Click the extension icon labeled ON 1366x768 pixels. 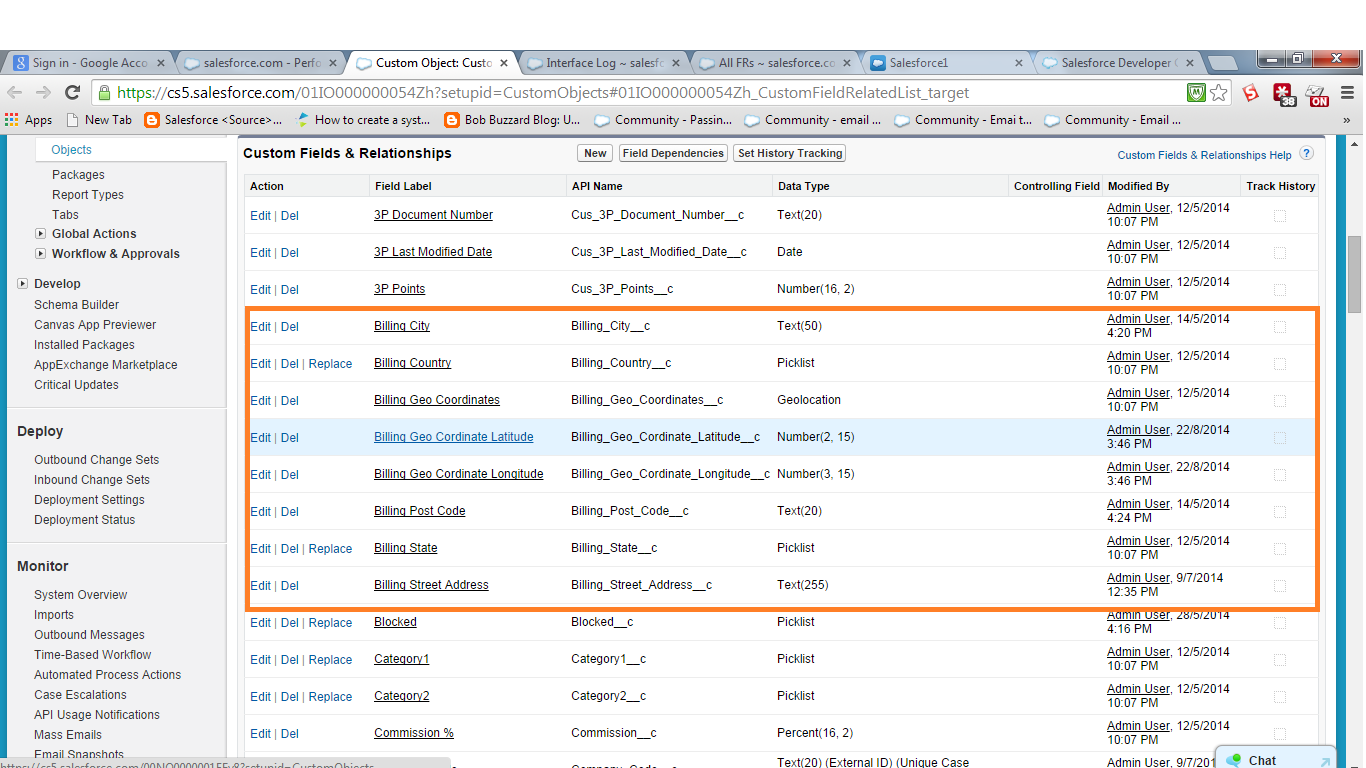pos(1318,94)
